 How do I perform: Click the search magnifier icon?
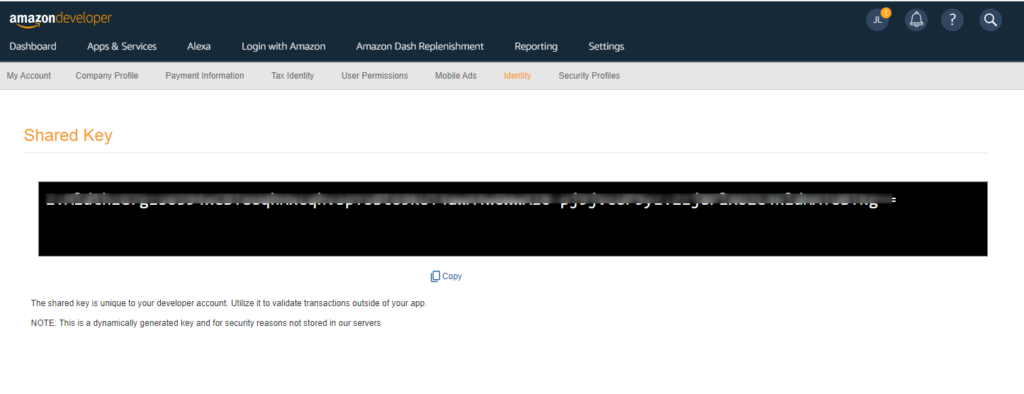coord(990,20)
